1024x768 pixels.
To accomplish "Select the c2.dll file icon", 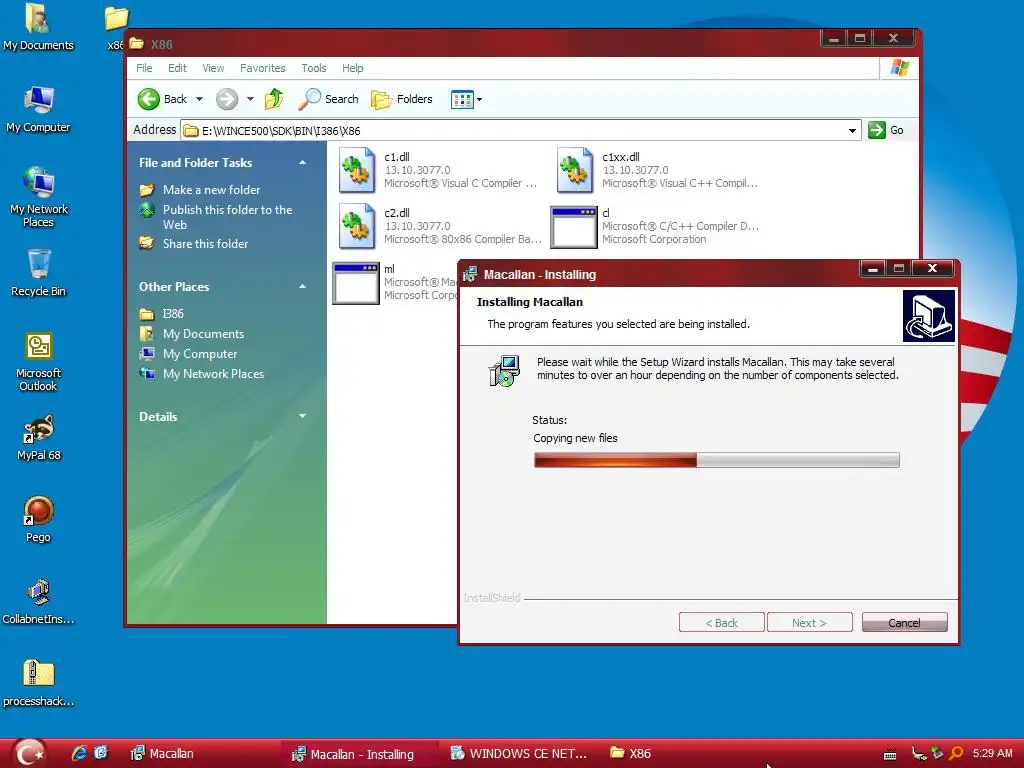I will pyautogui.click(x=357, y=226).
